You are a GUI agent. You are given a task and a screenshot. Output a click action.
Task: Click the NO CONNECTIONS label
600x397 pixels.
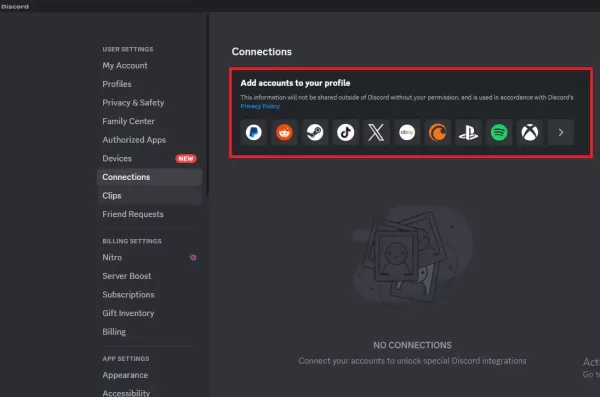(x=412, y=345)
